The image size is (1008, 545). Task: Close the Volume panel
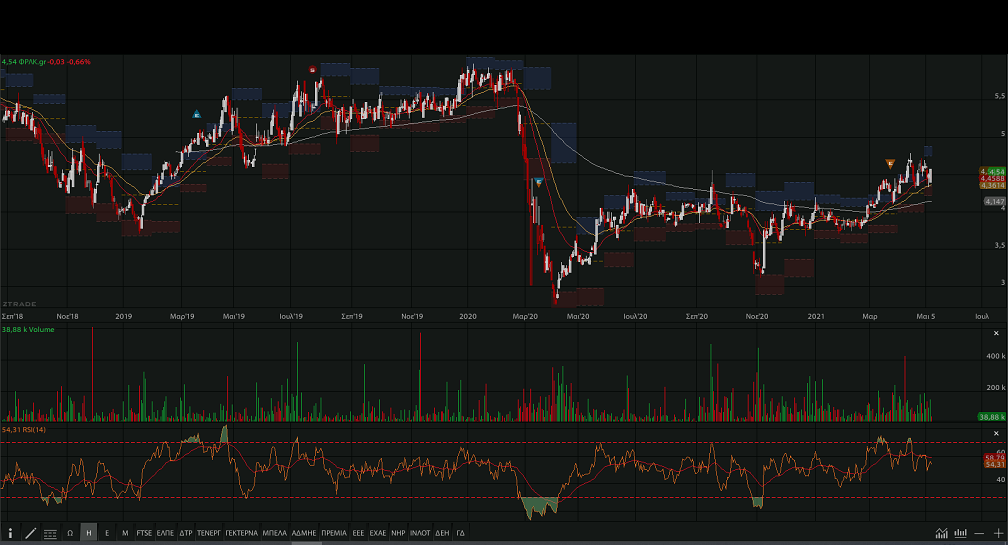(995, 332)
